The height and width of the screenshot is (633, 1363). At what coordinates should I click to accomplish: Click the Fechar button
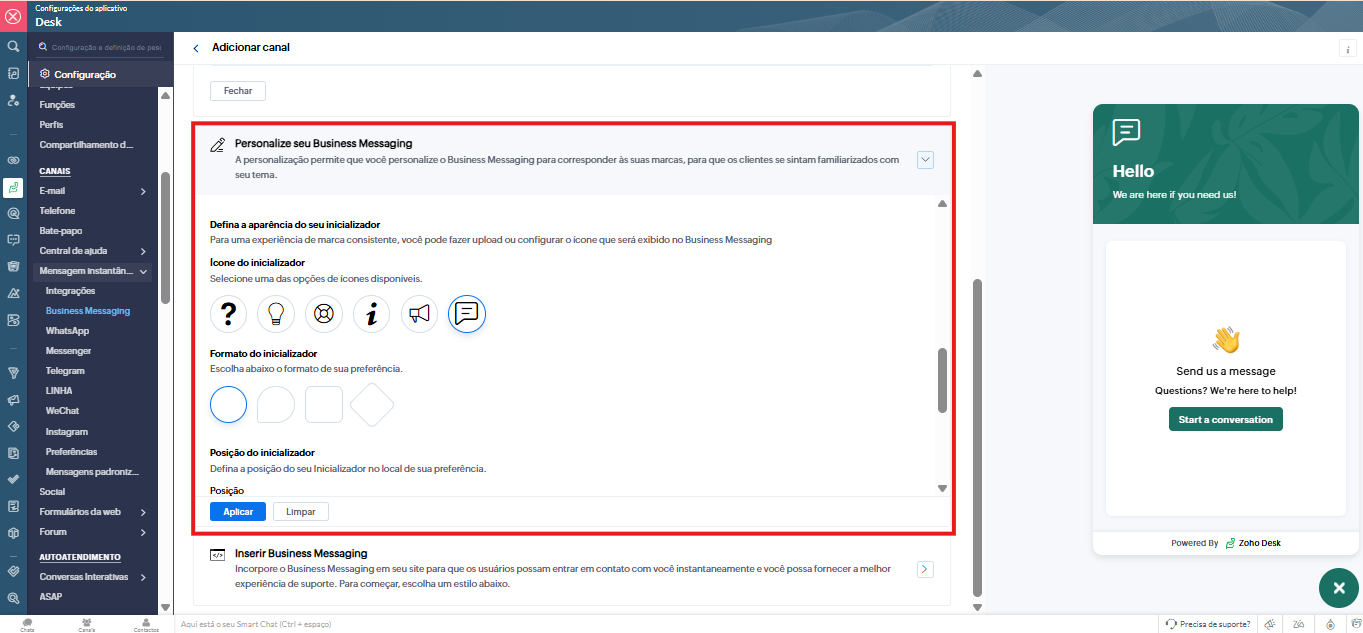[x=238, y=91]
